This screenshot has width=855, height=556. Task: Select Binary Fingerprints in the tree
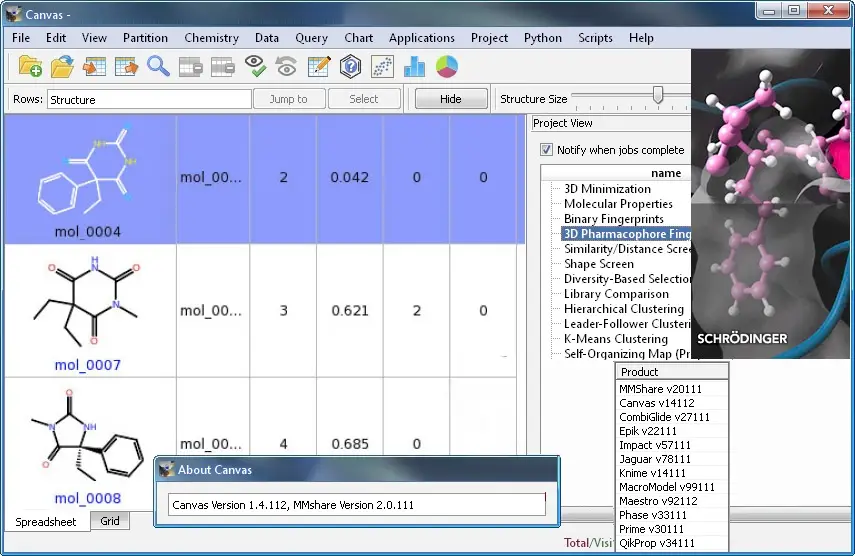coord(613,219)
